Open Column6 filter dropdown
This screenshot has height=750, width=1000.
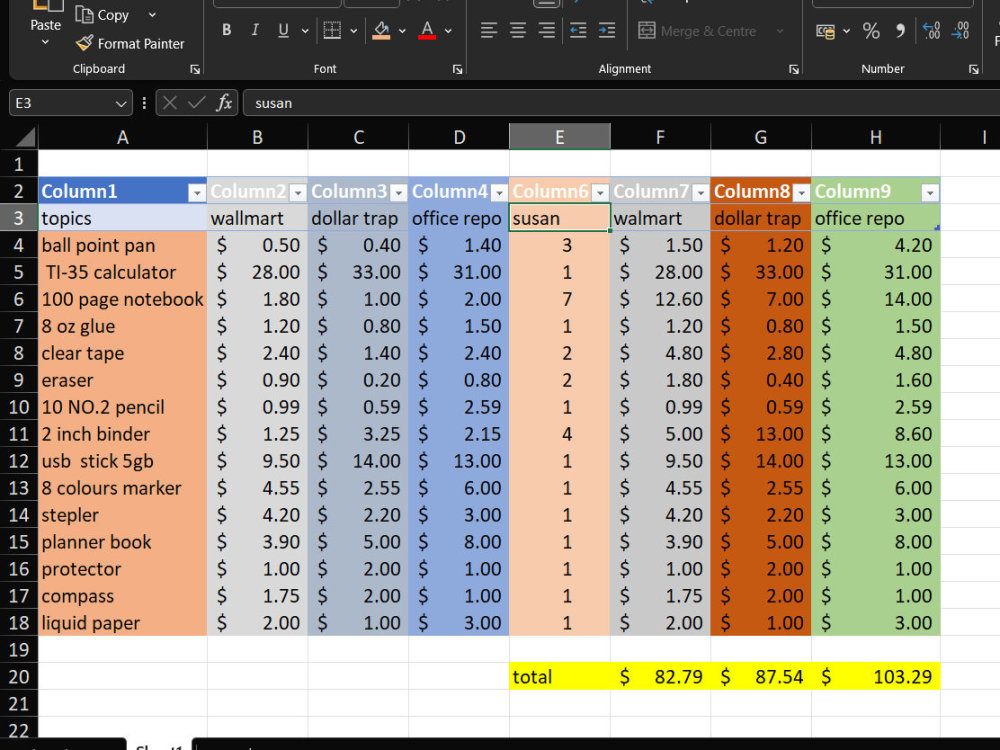pos(600,192)
